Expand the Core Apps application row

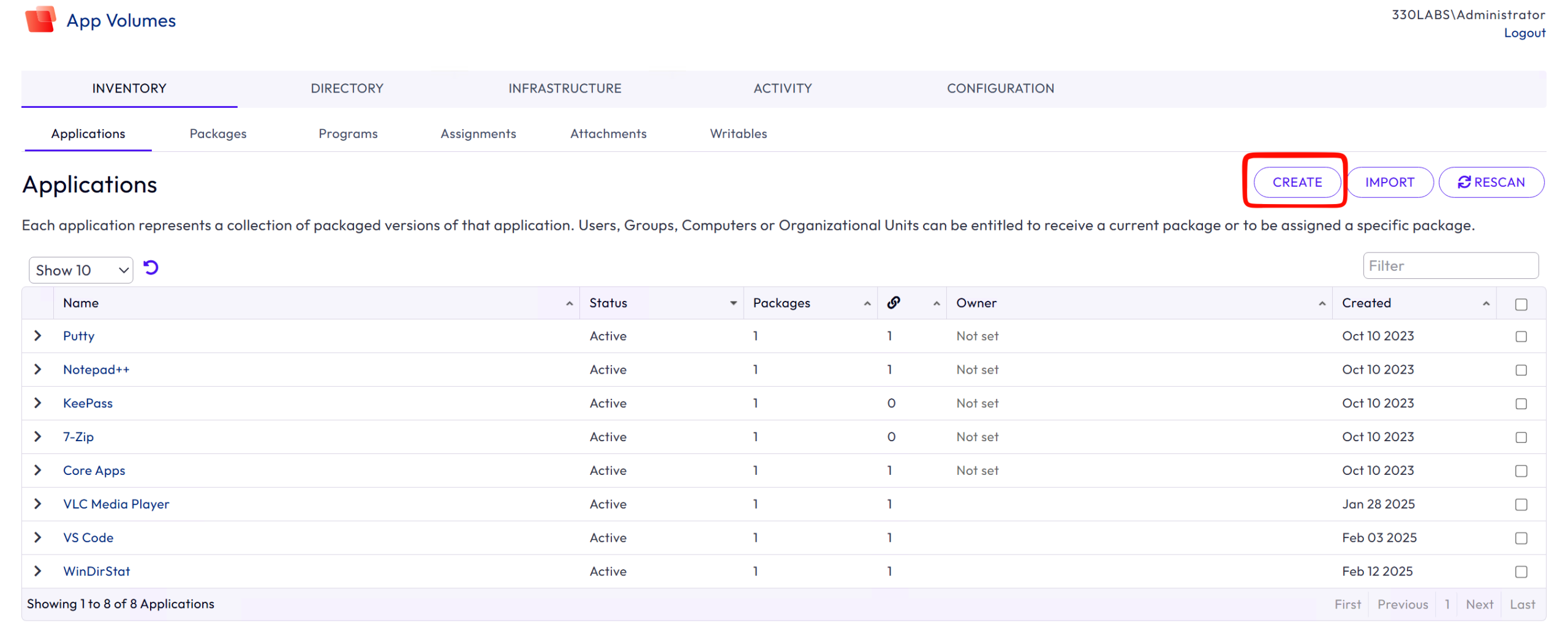[38, 471]
